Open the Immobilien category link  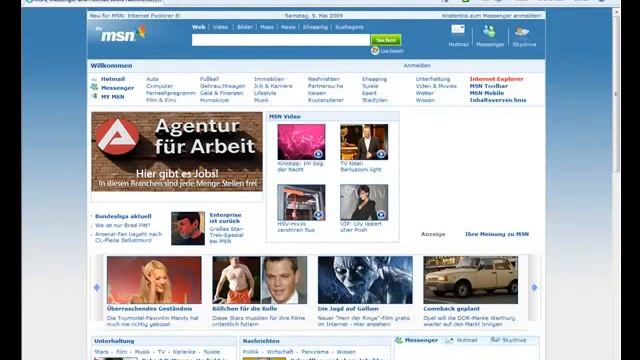[269, 79]
